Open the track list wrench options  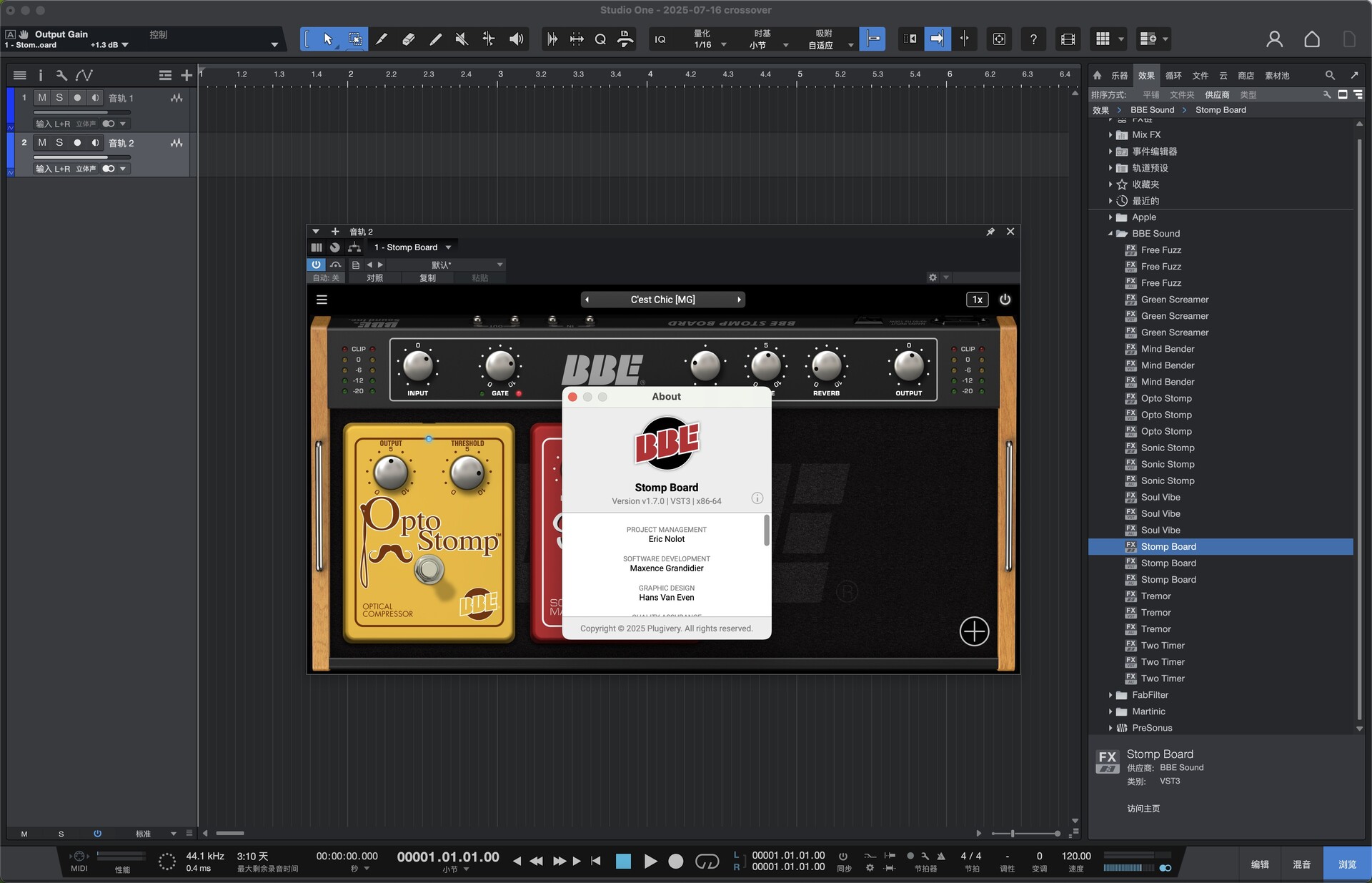(x=61, y=75)
